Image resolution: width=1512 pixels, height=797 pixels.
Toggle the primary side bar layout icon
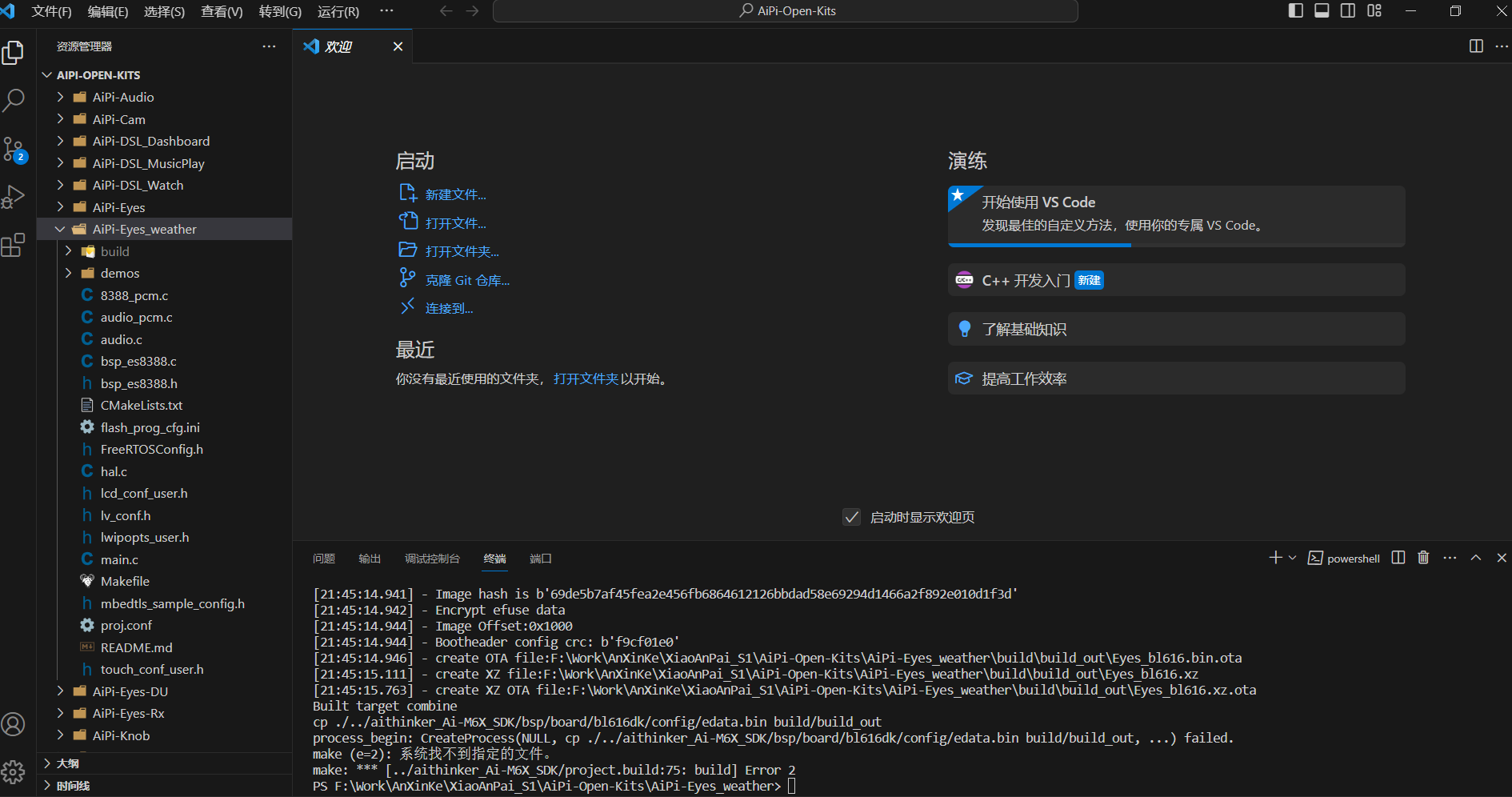pos(1296,10)
